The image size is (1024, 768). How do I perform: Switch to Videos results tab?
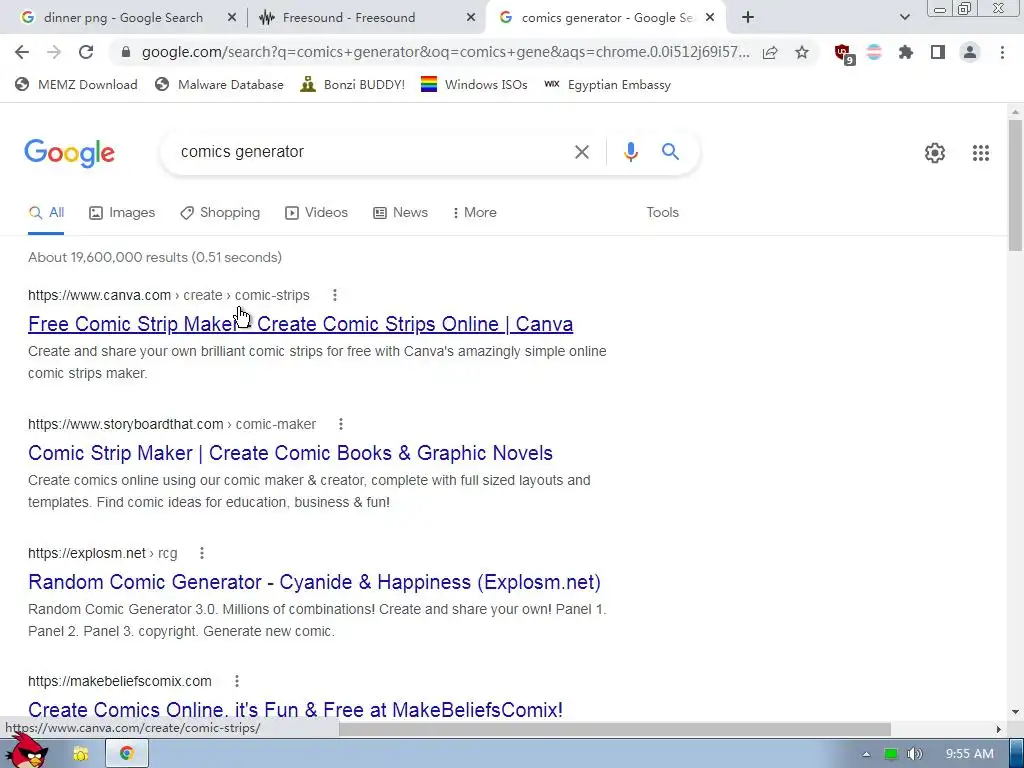coord(316,212)
